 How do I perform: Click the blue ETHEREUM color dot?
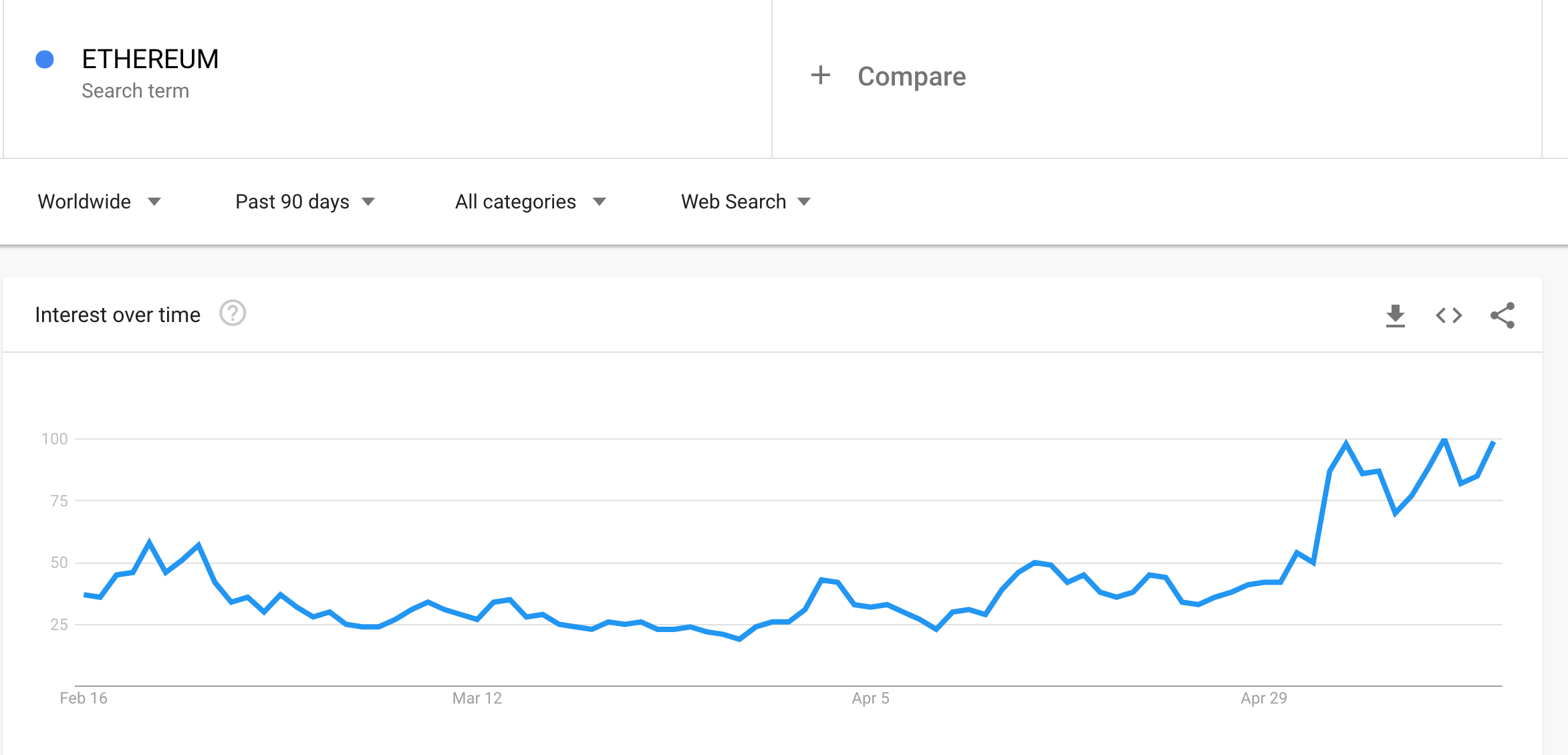[45, 59]
